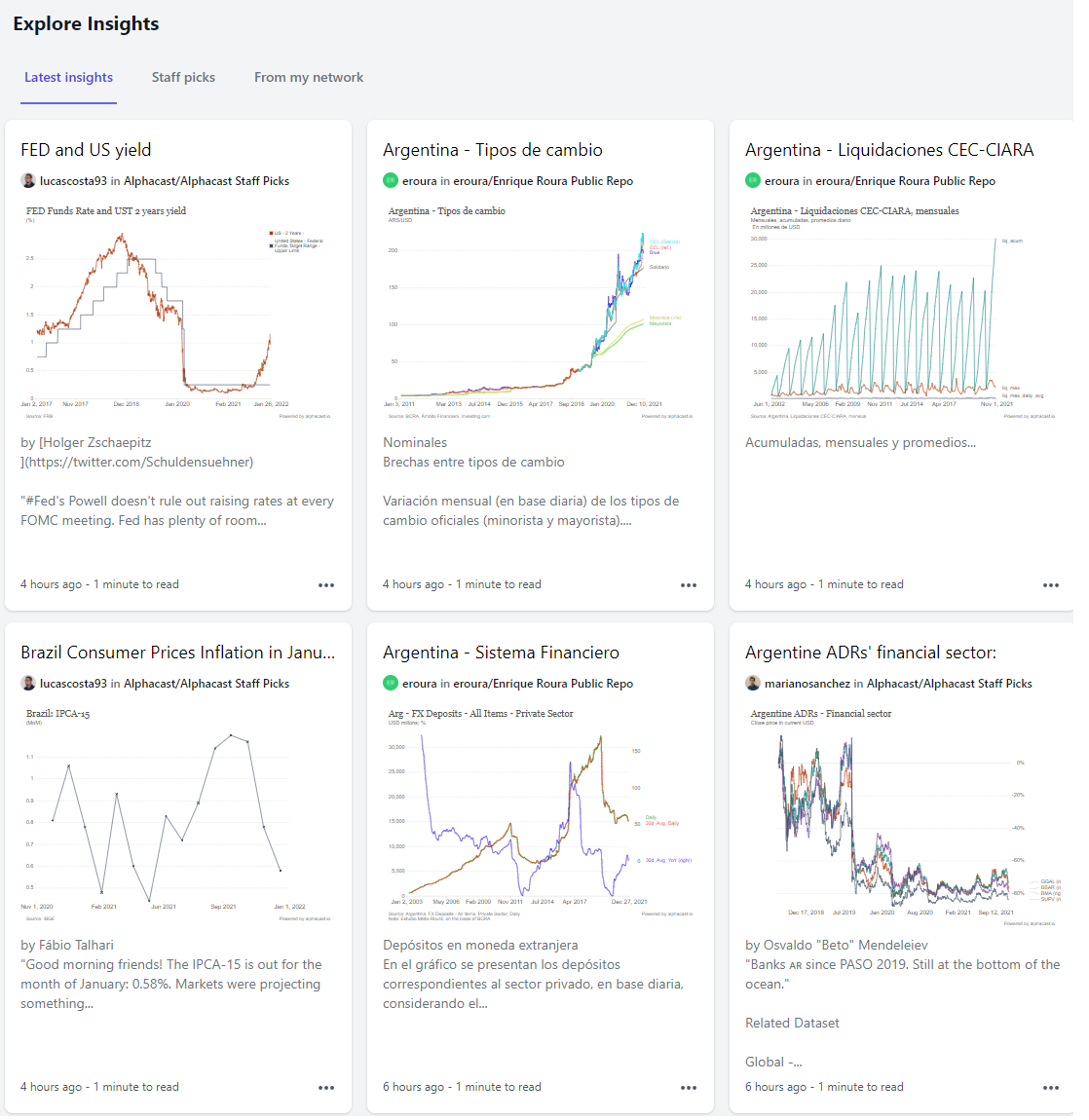Click marianosanchez avatar on Argentine ADRs card
The width and height of the screenshot is (1089, 1120).
(x=752, y=683)
